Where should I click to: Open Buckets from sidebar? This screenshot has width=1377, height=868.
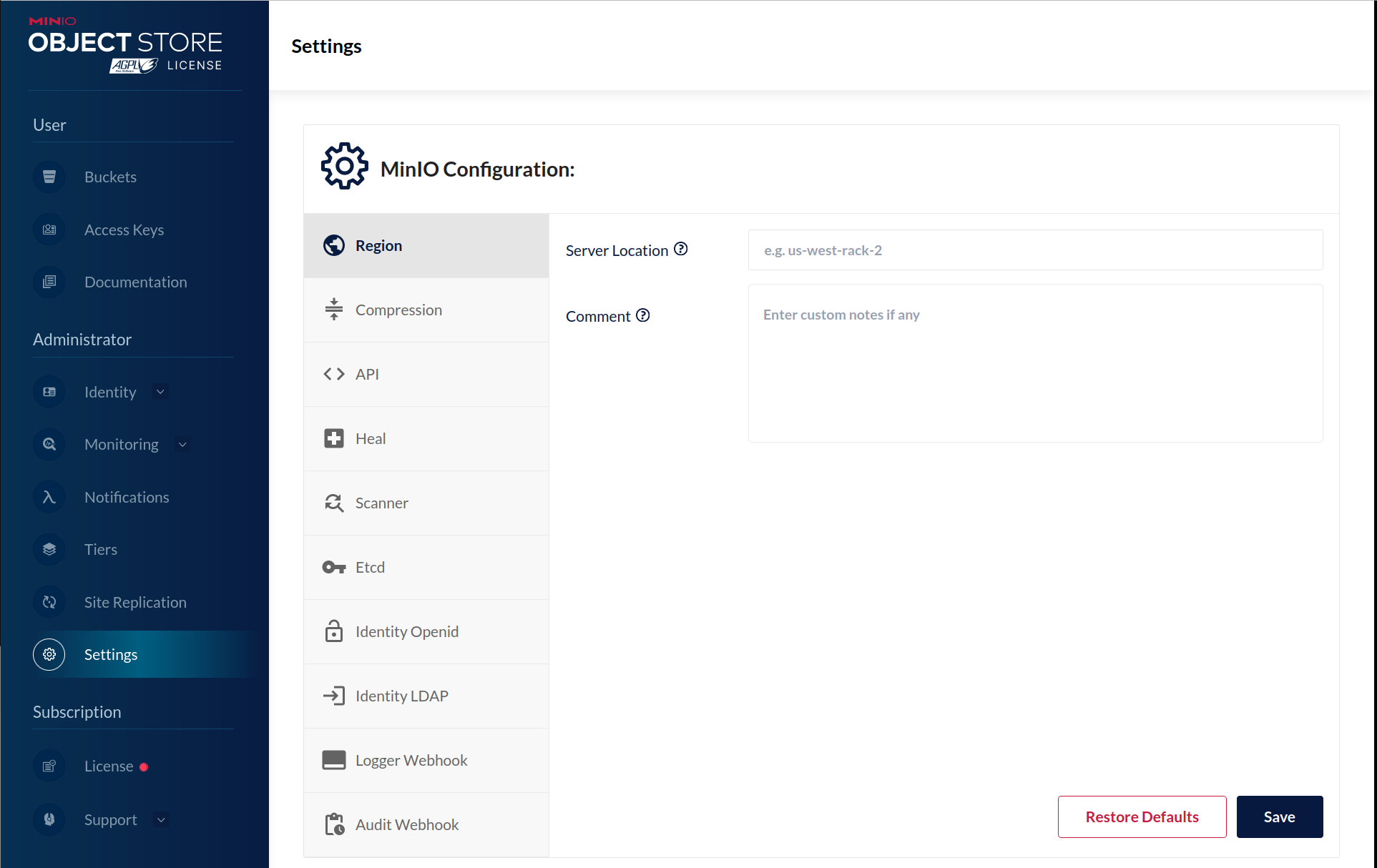coord(110,177)
